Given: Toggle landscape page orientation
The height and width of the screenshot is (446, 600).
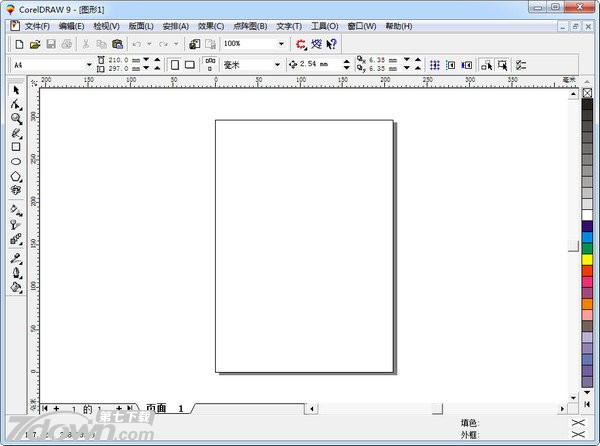Looking at the screenshot, I should pyautogui.click(x=190, y=65).
